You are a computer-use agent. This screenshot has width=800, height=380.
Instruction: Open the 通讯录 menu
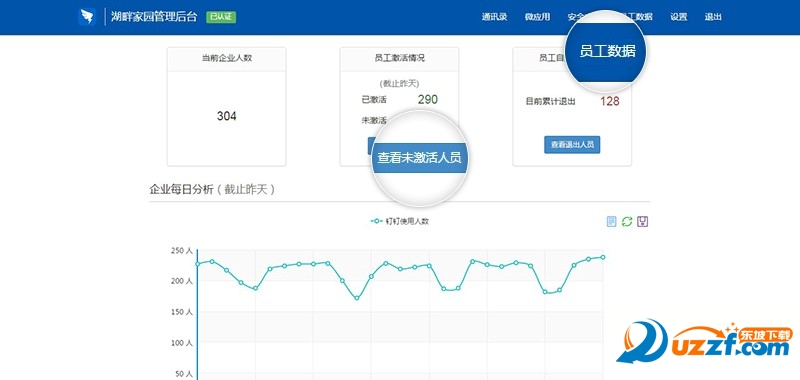(x=494, y=17)
